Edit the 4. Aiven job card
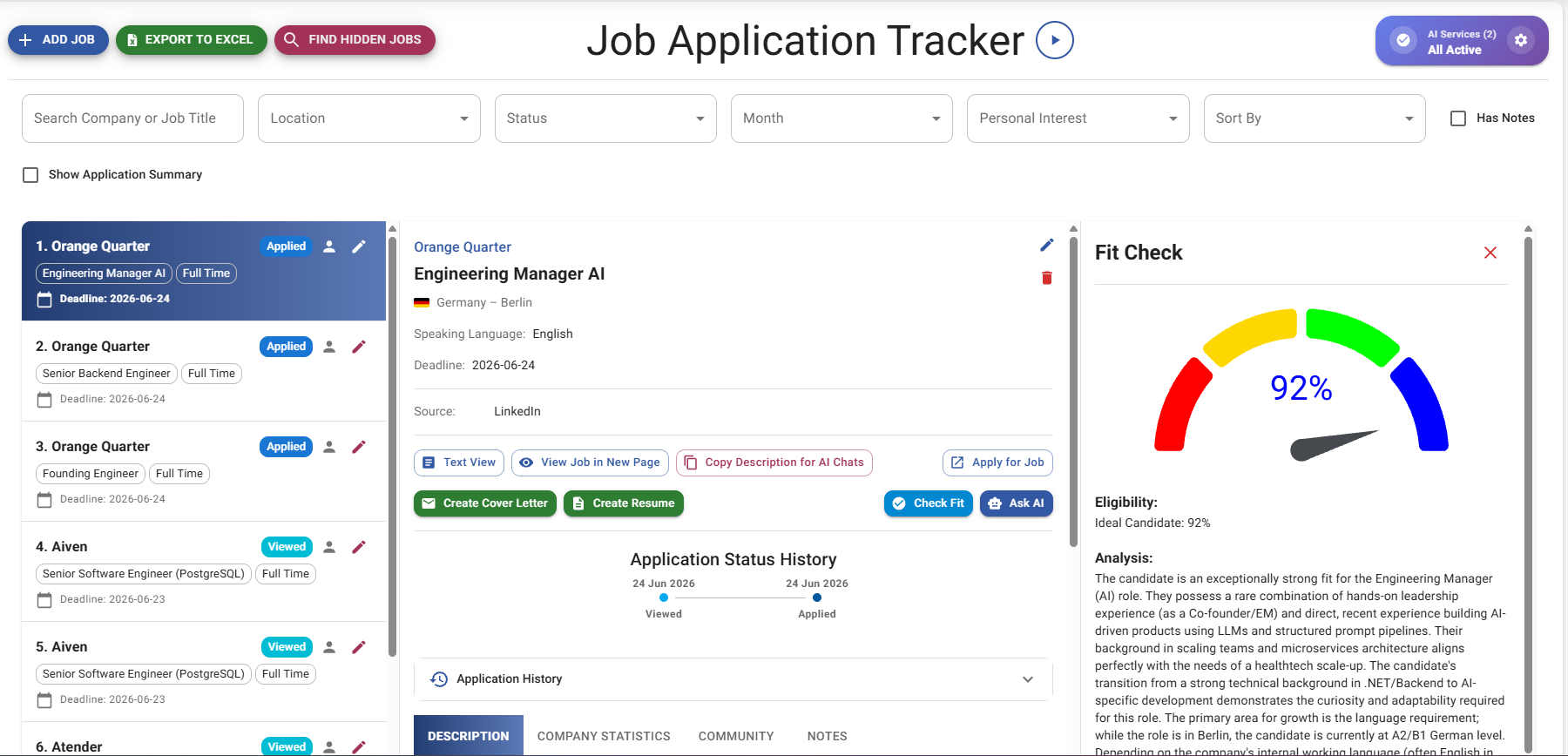The width and height of the screenshot is (1568, 756). click(359, 547)
